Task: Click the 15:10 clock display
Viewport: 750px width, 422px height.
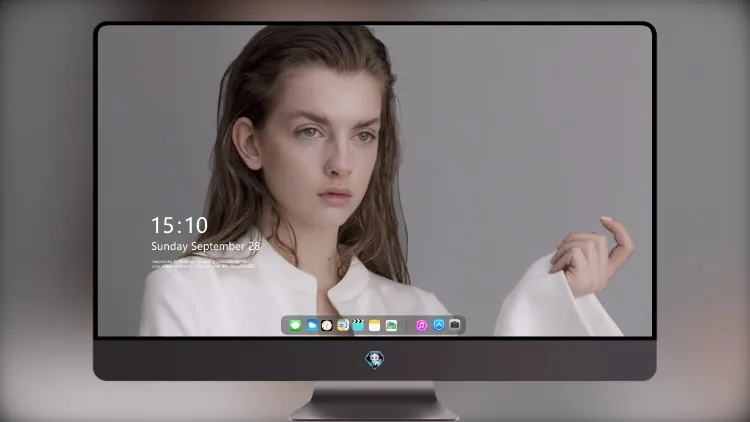Action: (x=179, y=225)
